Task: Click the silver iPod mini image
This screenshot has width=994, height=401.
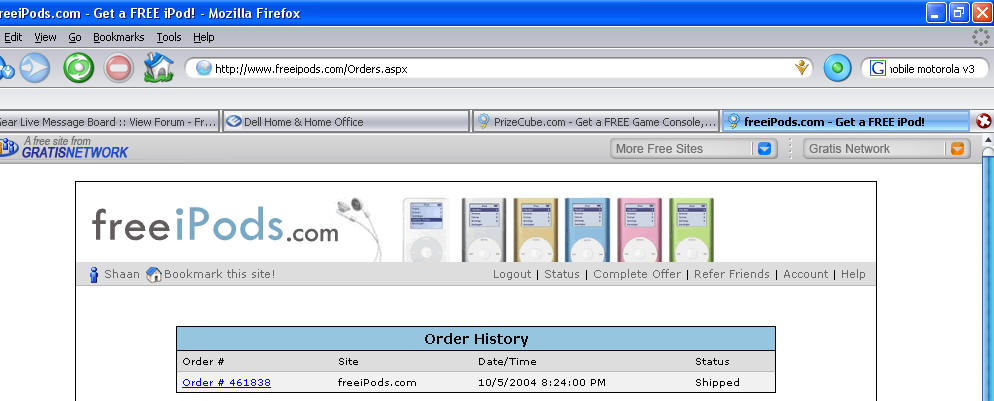Action: [484, 229]
